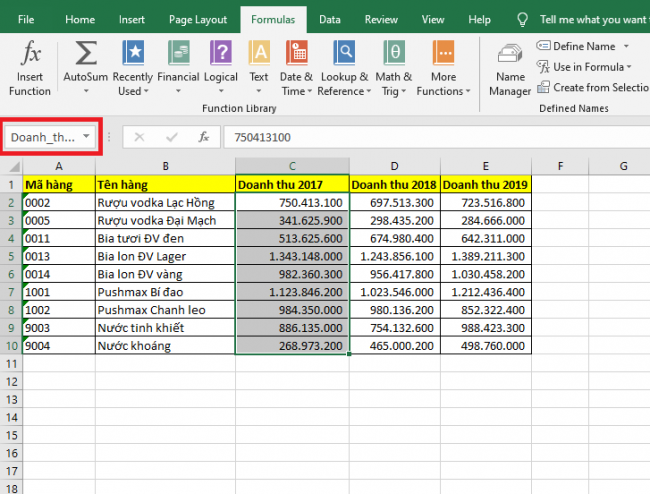Click the formula bar fx button

(203, 137)
